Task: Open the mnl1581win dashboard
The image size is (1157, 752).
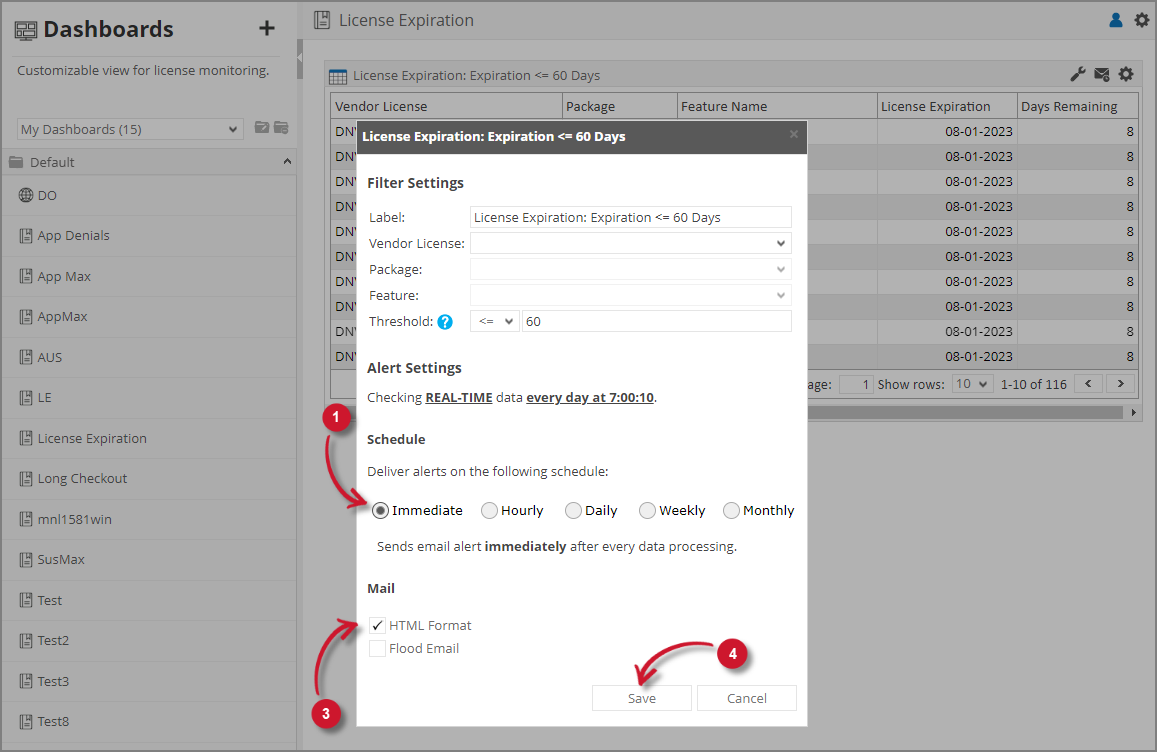Action: pyautogui.click(x=149, y=520)
